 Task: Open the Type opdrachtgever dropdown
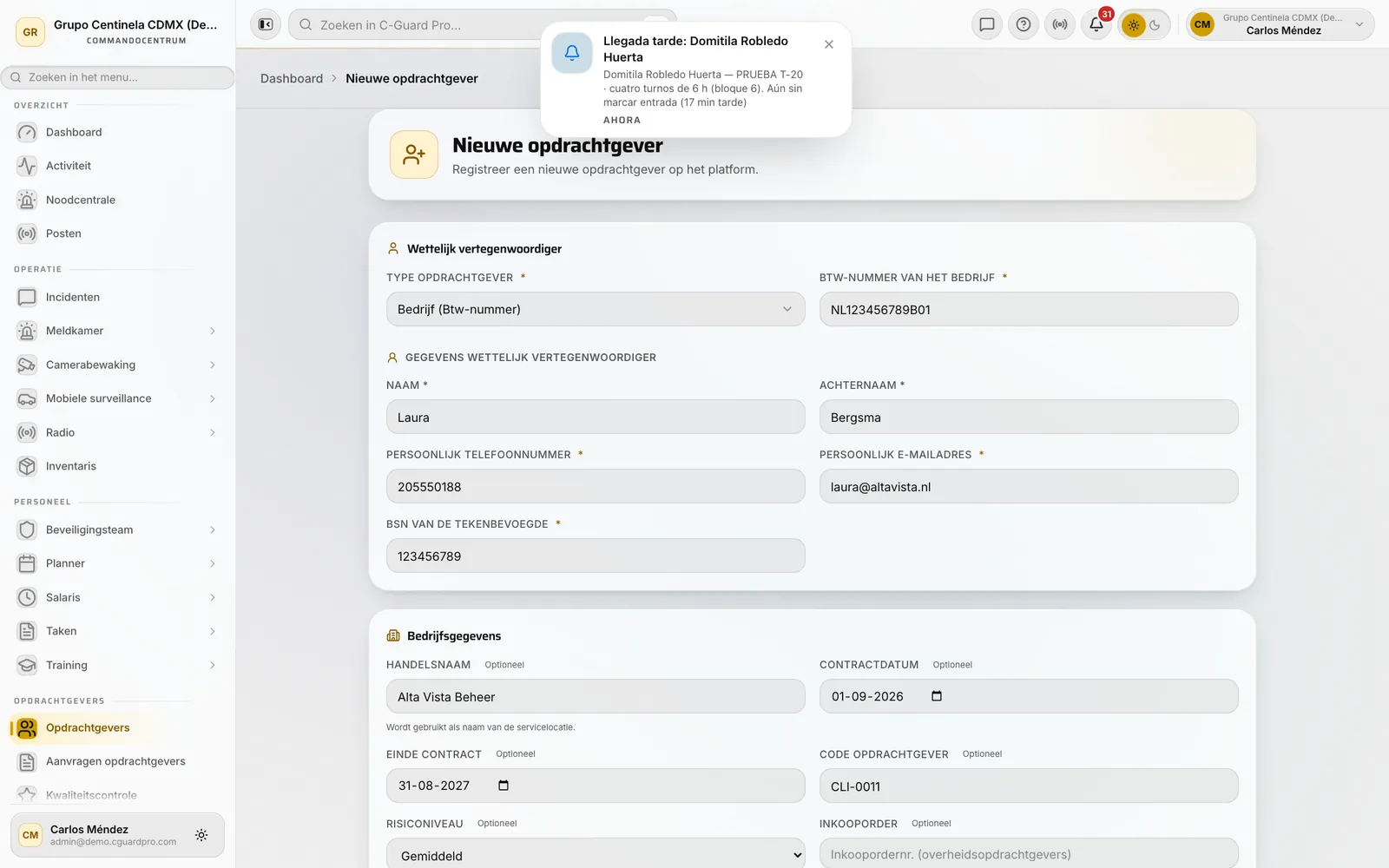coord(596,309)
